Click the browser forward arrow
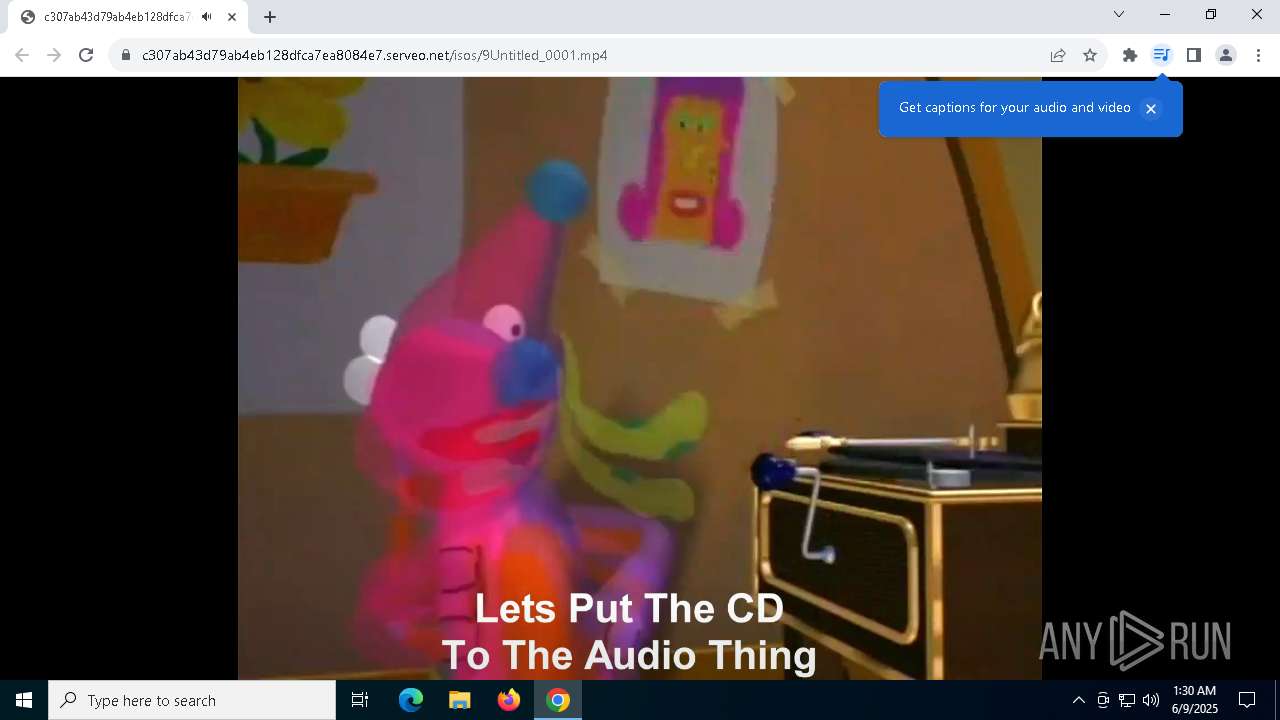 coord(54,55)
